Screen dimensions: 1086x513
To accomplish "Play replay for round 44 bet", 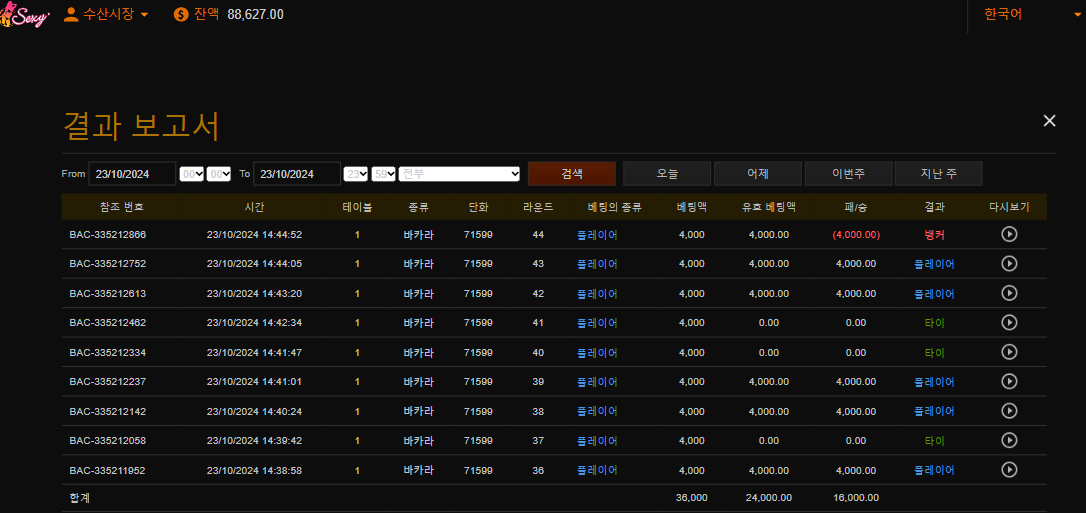I will (1009, 234).
